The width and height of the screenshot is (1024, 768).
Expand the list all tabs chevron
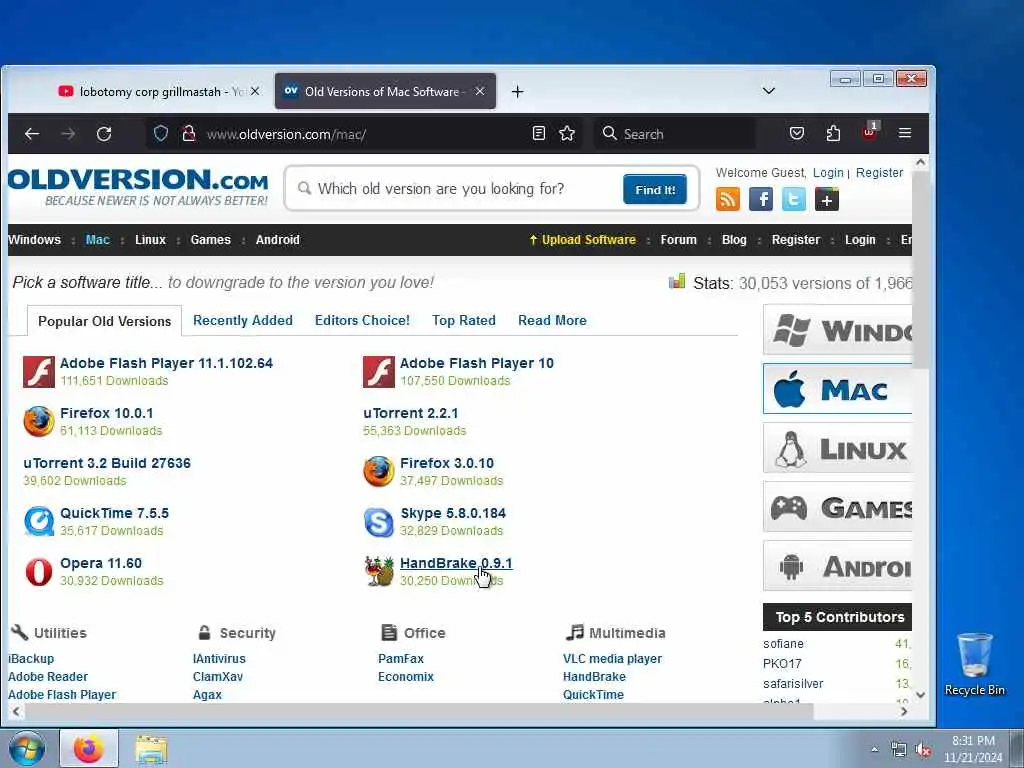(769, 91)
